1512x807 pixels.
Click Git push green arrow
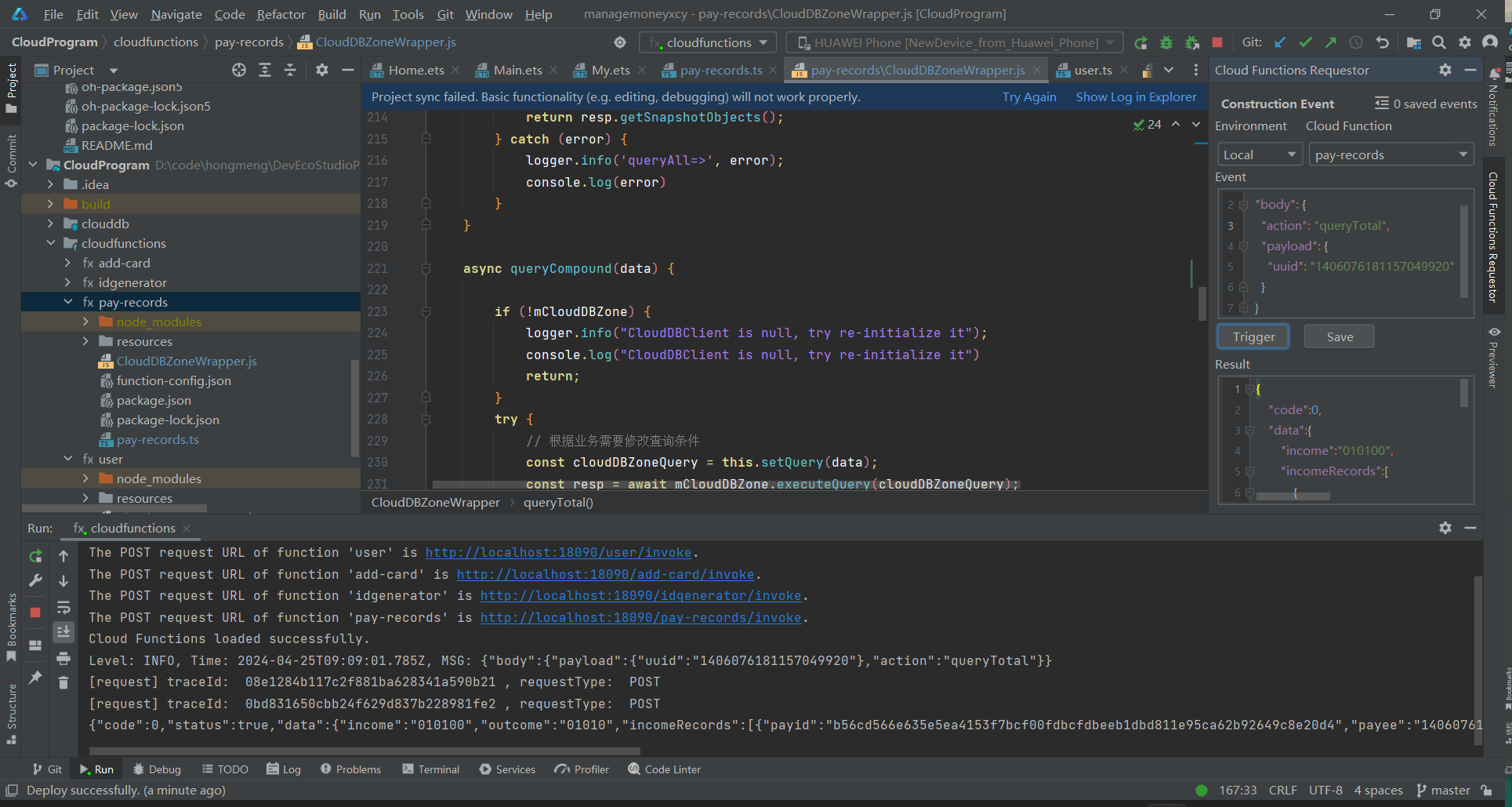click(1331, 42)
